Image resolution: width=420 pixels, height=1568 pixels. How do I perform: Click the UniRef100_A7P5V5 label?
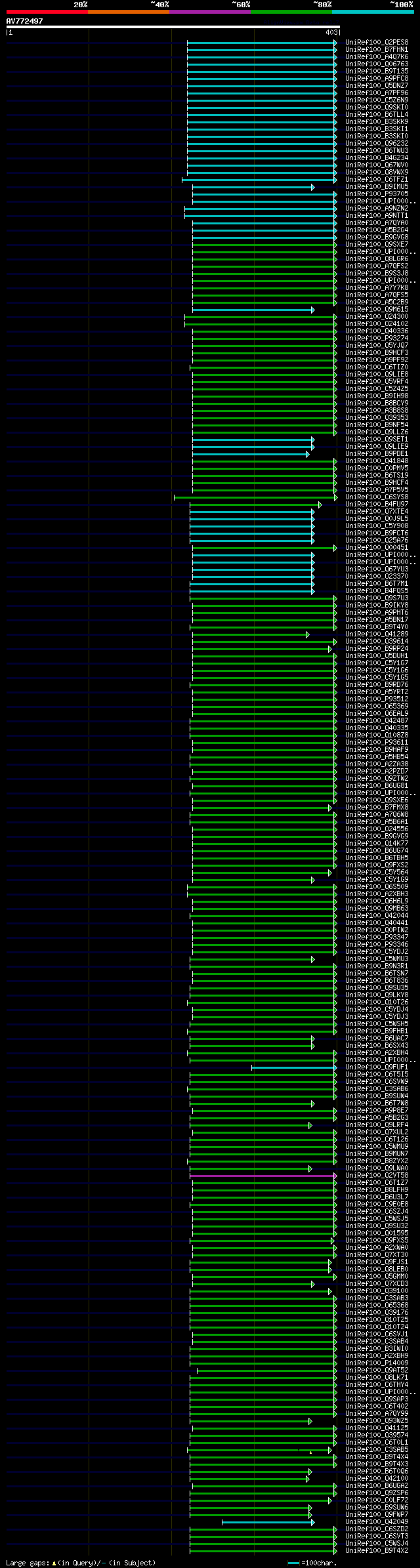coord(377,490)
